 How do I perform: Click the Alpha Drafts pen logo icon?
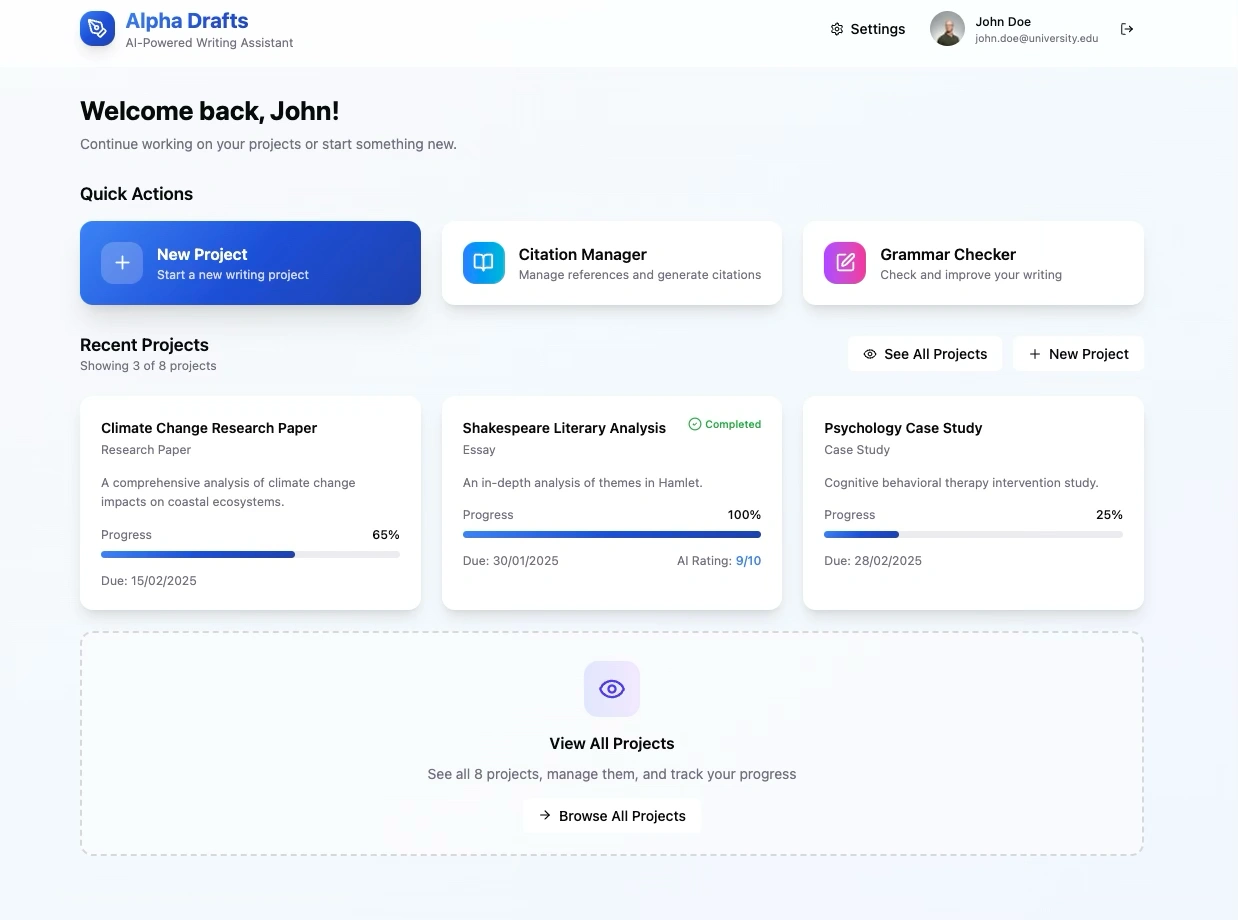coord(97,28)
